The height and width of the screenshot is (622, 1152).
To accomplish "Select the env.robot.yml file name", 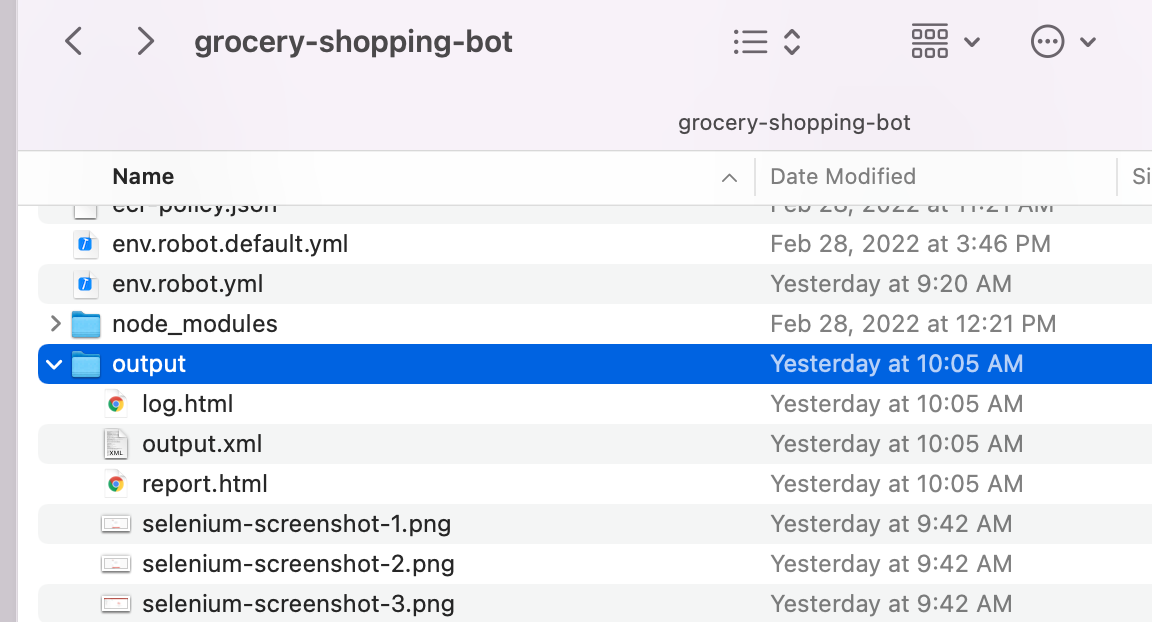I will coord(187,283).
